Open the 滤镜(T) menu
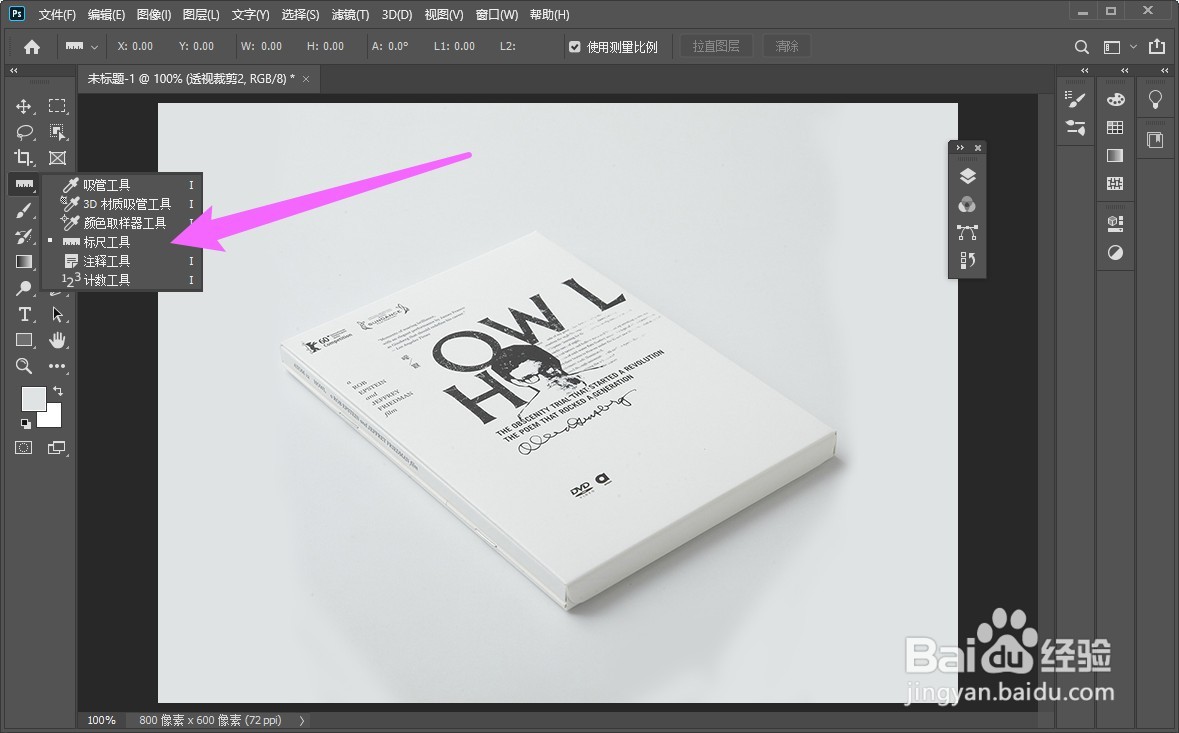Screen dimensions: 1179x733 [350, 14]
